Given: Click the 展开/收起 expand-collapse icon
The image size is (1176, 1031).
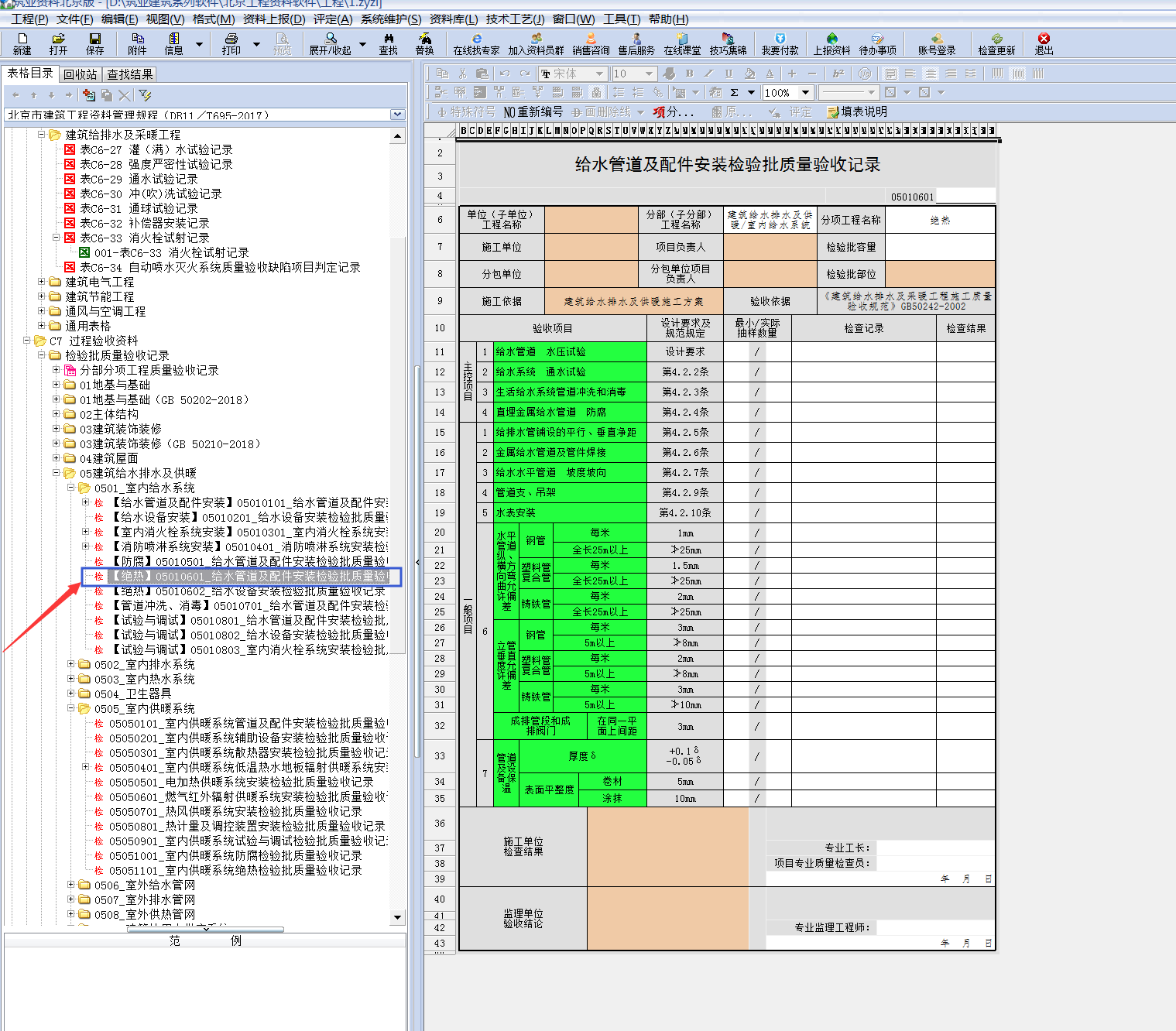Looking at the screenshot, I should 331,43.
